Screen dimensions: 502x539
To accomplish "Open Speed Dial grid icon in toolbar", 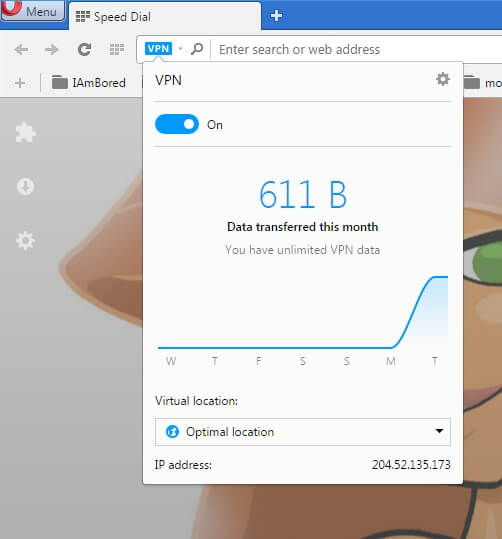I will tap(117, 50).
